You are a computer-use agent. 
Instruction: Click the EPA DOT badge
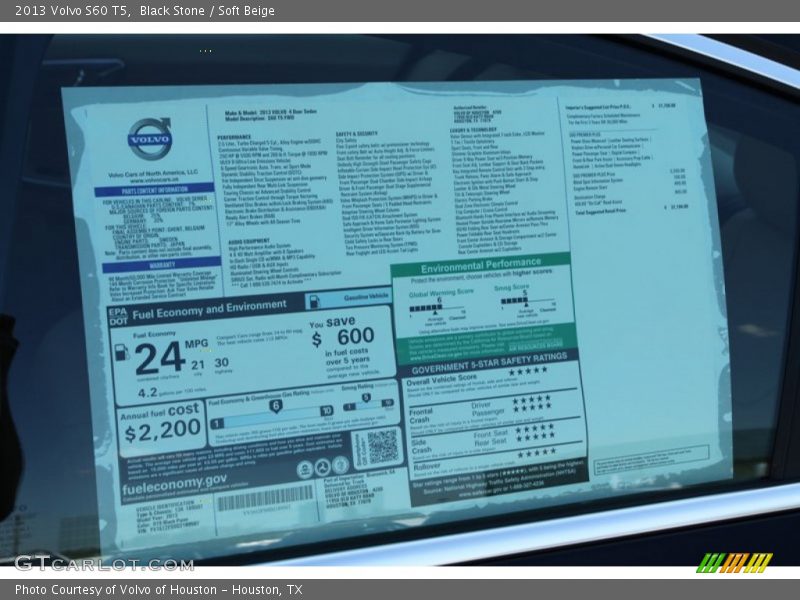pyautogui.click(x=118, y=316)
